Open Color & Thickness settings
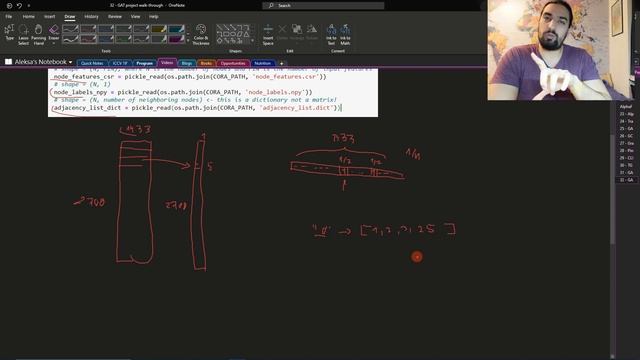The height and width of the screenshot is (360, 640). [201, 34]
